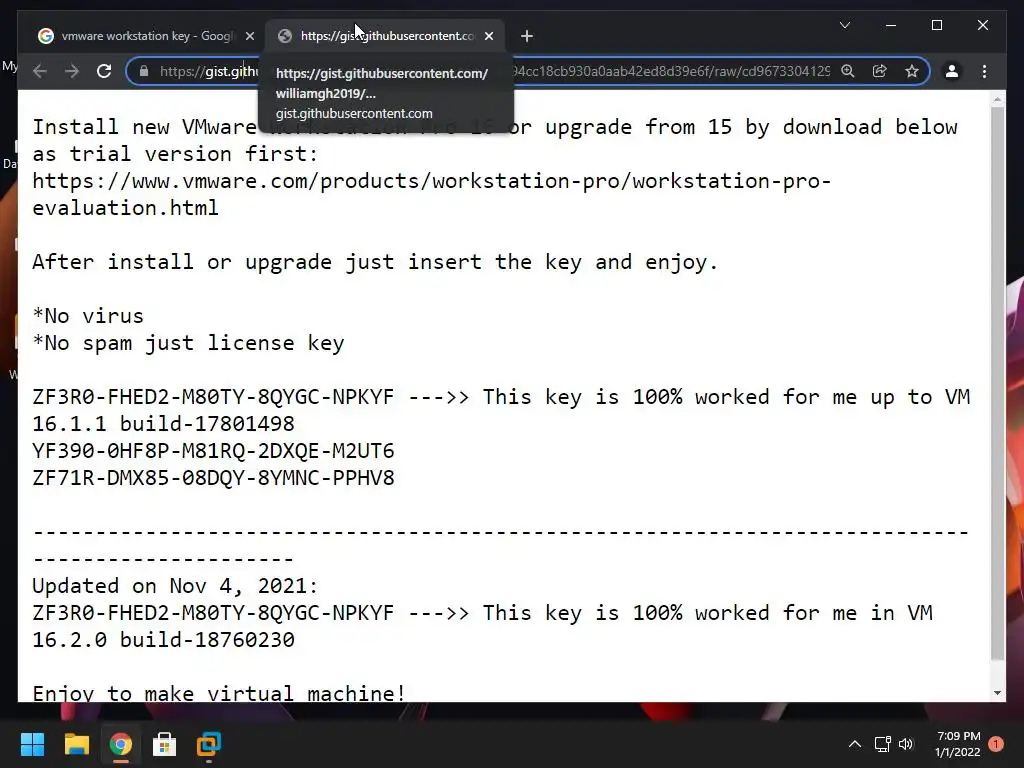The width and height of the screenshot is (1024, 768).
Task: Open the zoom magnifier control
Action: click(848, 71)
